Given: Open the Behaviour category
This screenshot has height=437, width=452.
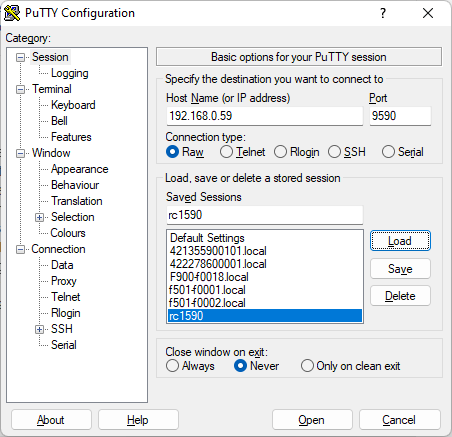Looking at the screenshot, I should click(x=75, y=185).
